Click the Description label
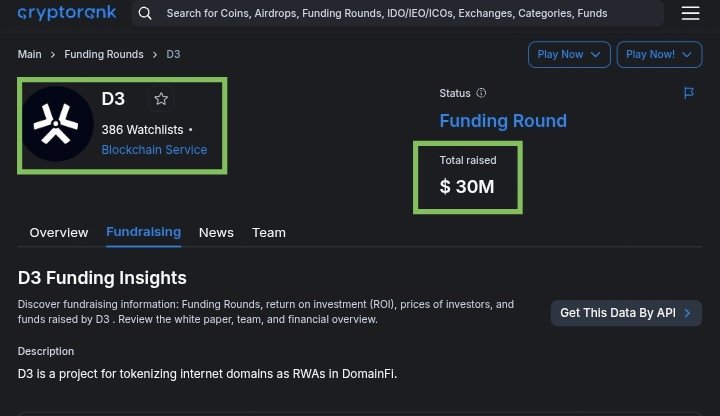720x416 pixels. (46, 351)
